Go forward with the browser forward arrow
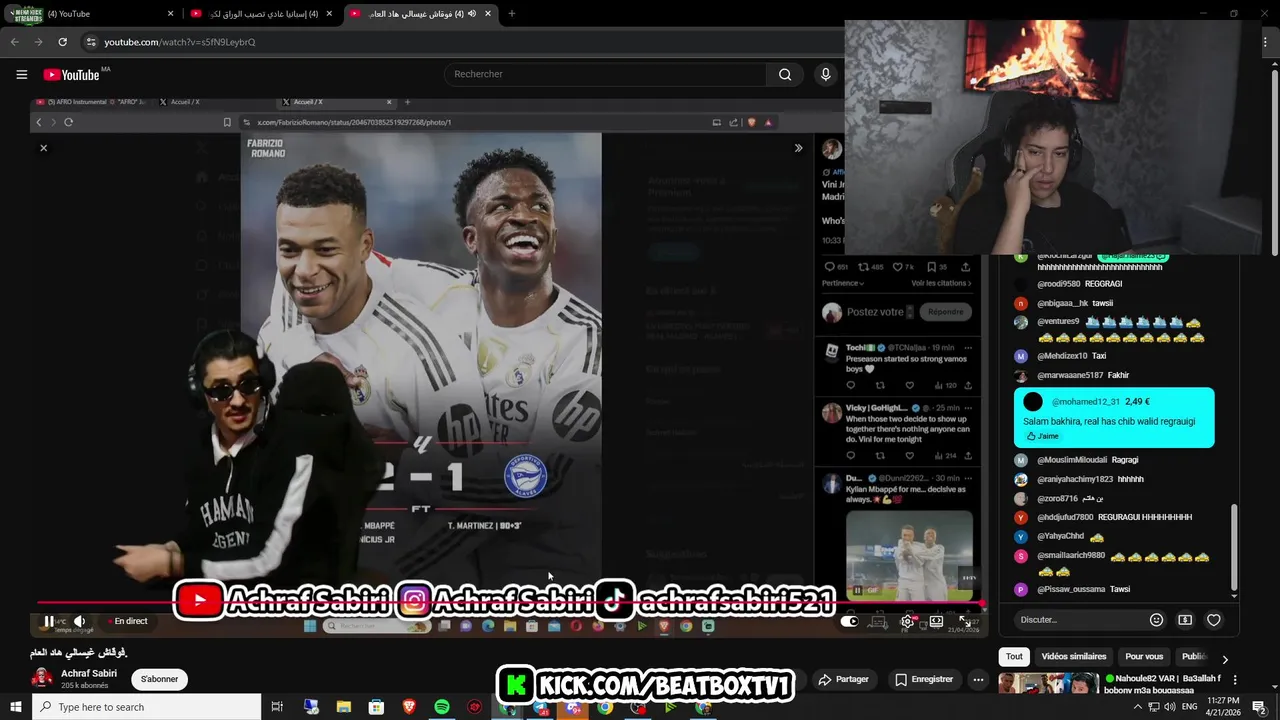 38,42
